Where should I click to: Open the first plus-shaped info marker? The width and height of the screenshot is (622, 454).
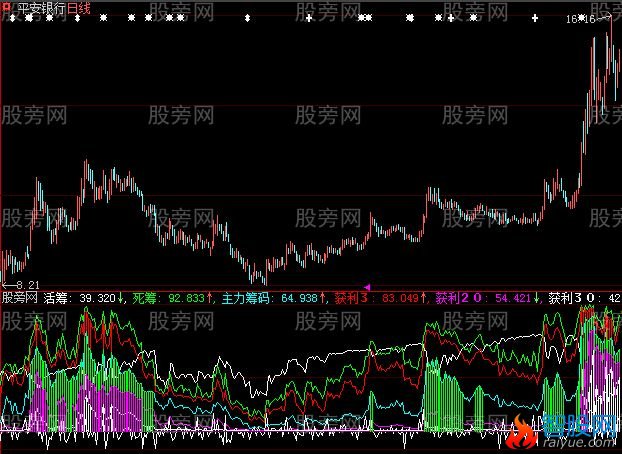309,18
